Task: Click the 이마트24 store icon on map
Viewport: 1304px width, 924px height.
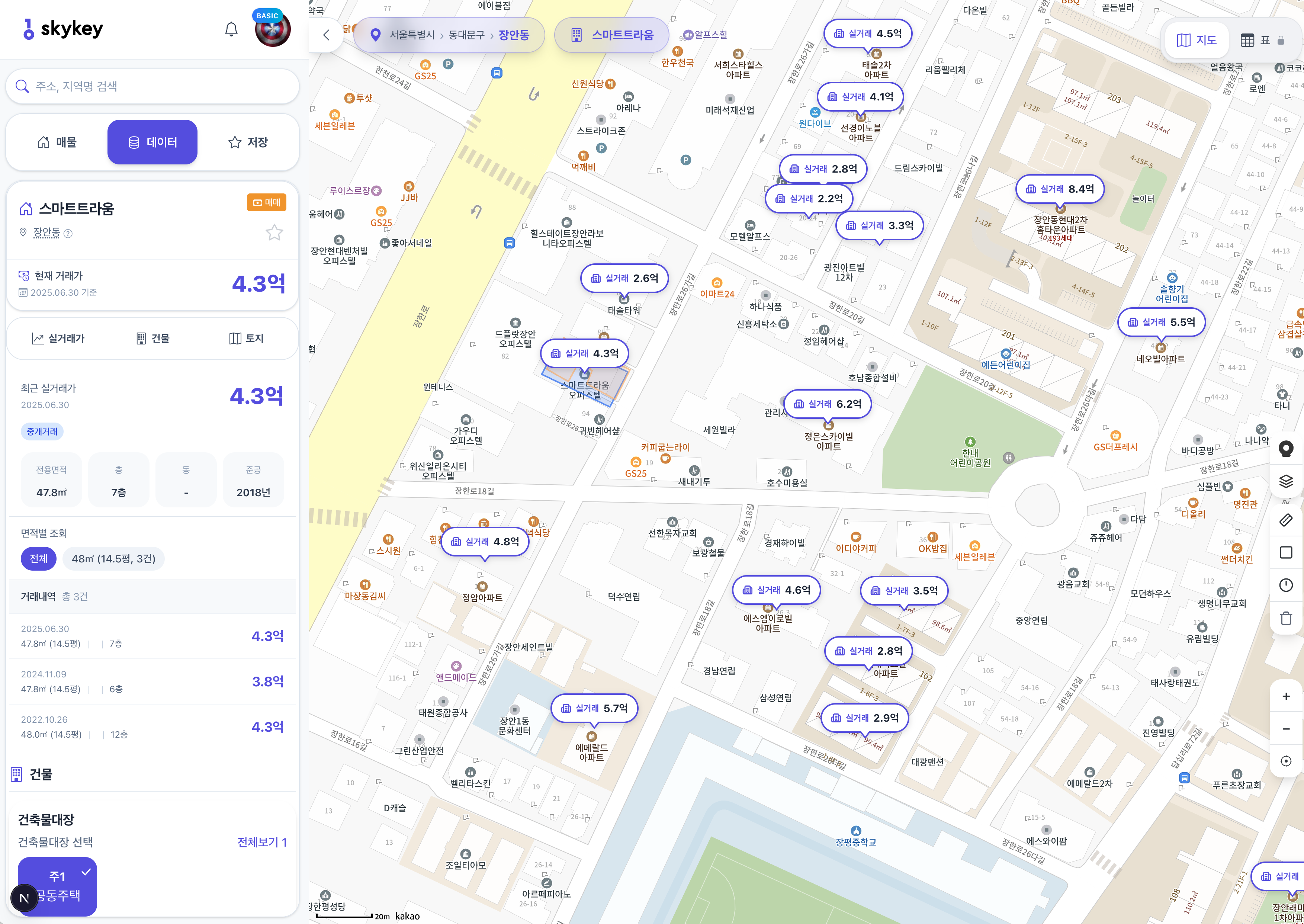Action: pyautogui.click(x=717, y=283)
